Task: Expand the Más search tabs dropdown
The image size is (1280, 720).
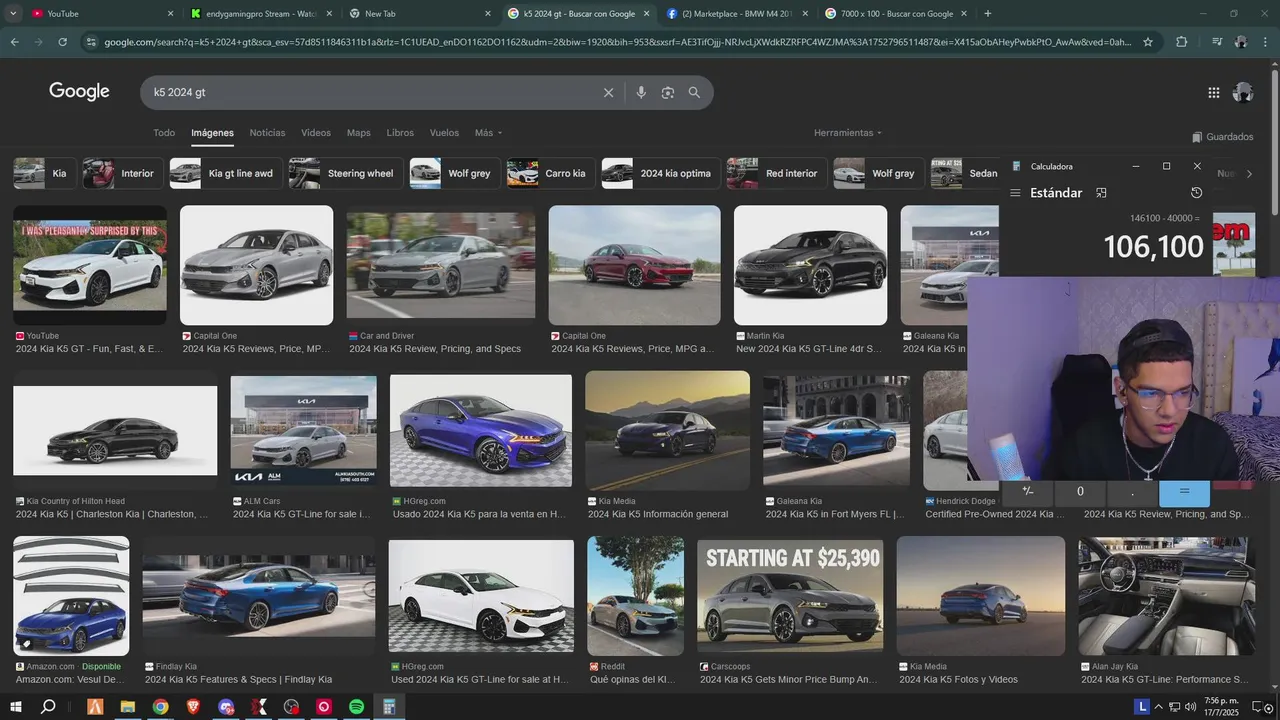Action: click(x=488, y=133)
